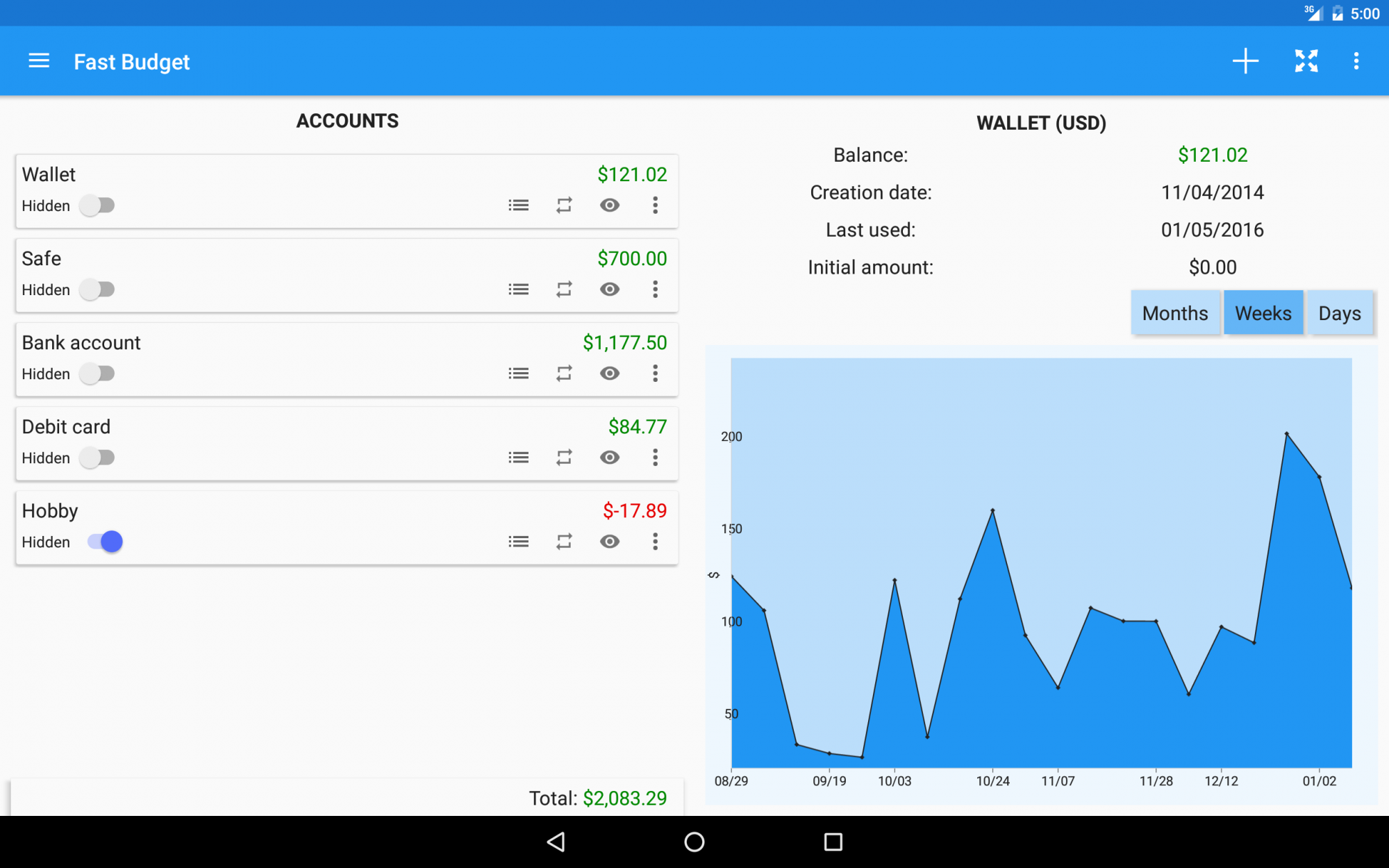Screen dimensions: 1389x868
Task: Tap Debit card transfer arrows icon
Action: pos(564,458)
